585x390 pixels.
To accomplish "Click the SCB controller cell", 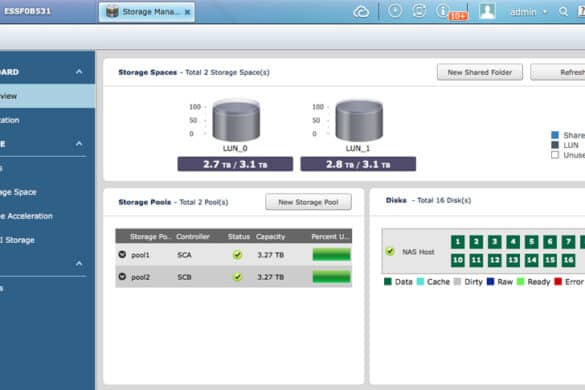I will click(184, 277).
